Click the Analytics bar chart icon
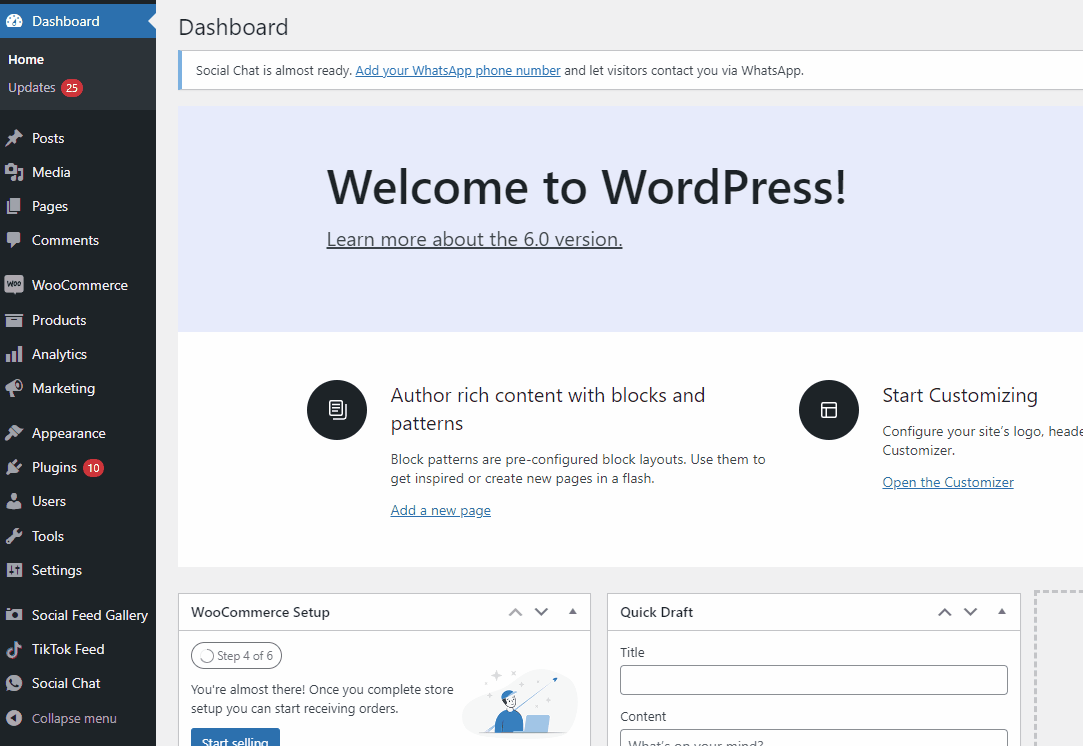 14,354
